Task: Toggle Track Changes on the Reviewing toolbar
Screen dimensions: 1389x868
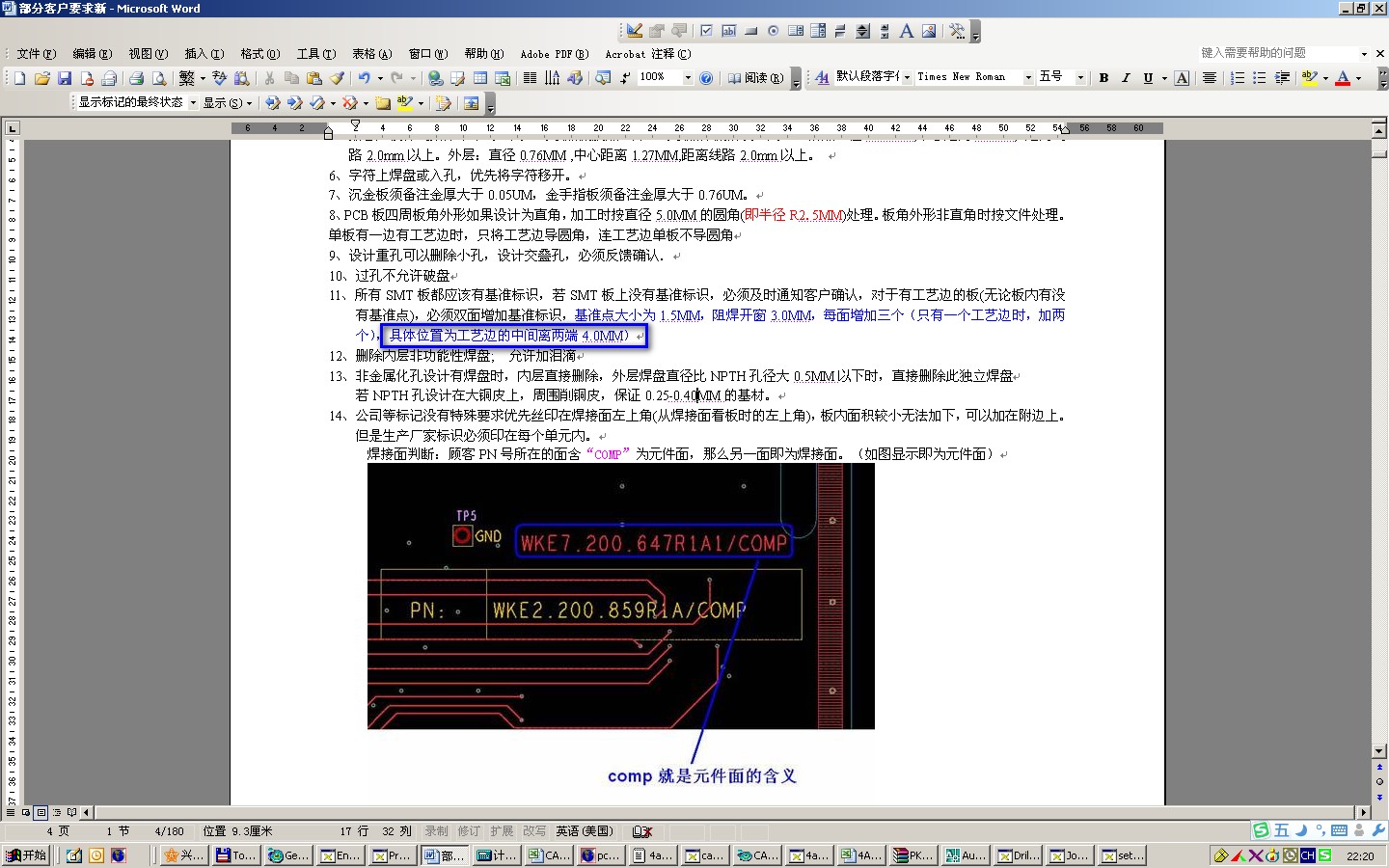Action: coord(444,102)
